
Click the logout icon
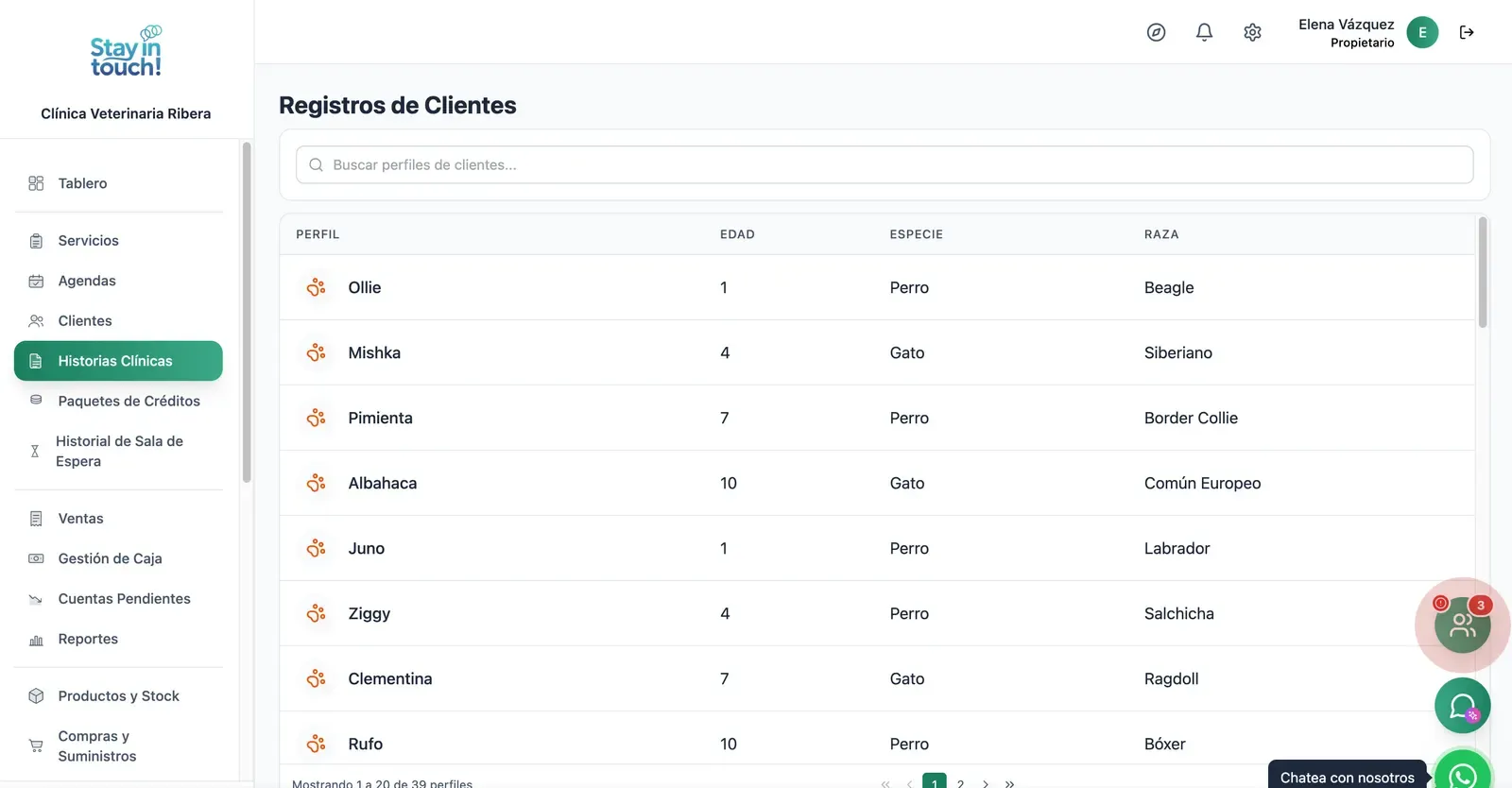(x=1467, y=32)
